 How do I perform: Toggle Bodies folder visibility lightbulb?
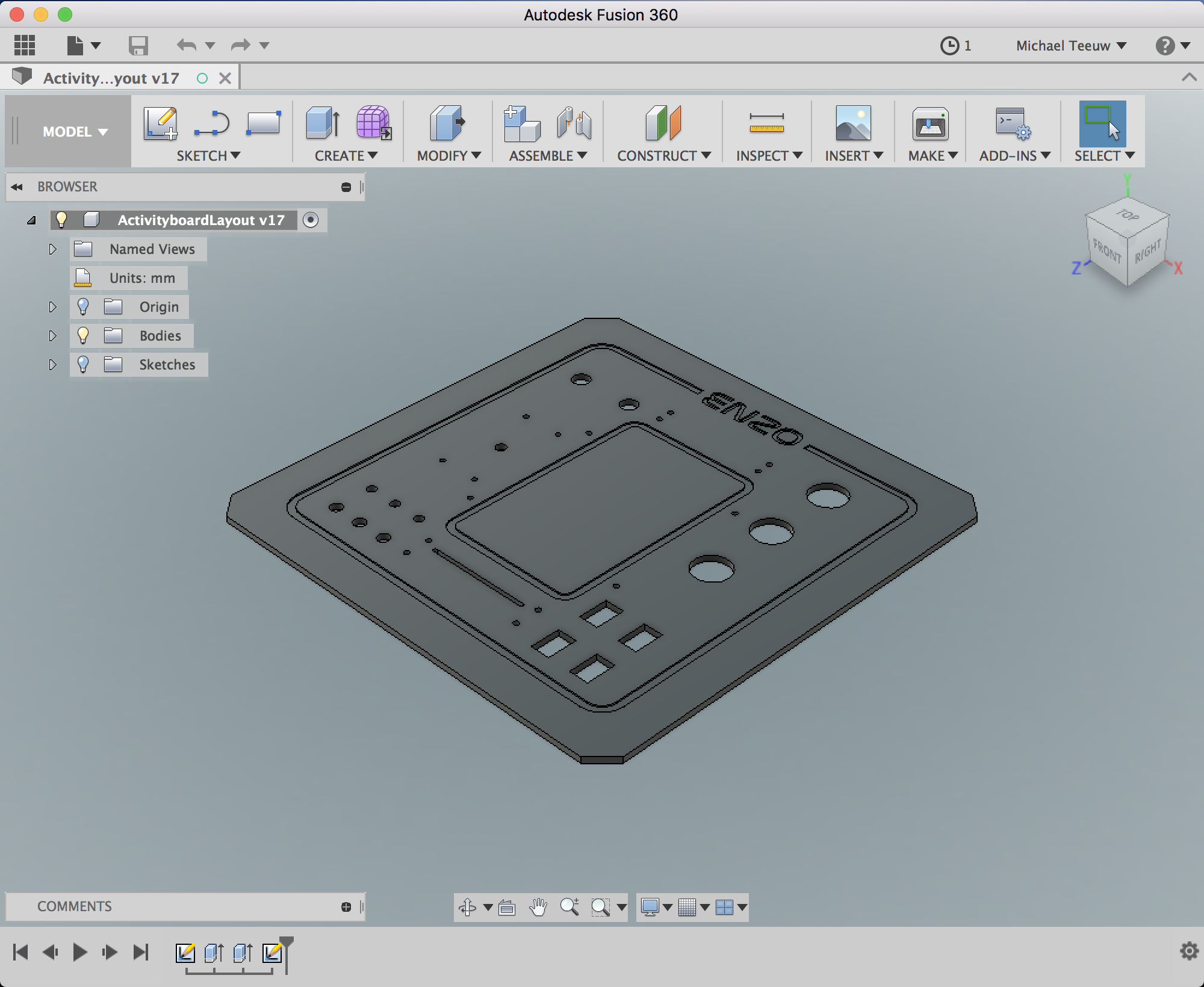tap(83, 336)
